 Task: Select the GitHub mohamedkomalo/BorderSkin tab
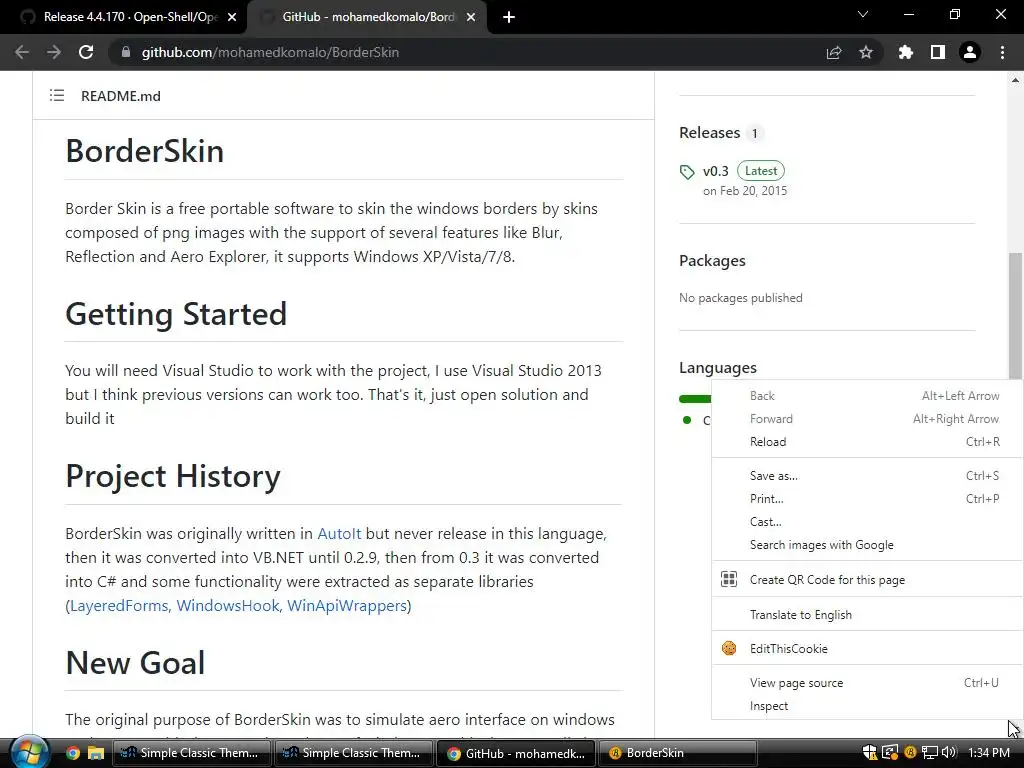coord(369,17)
